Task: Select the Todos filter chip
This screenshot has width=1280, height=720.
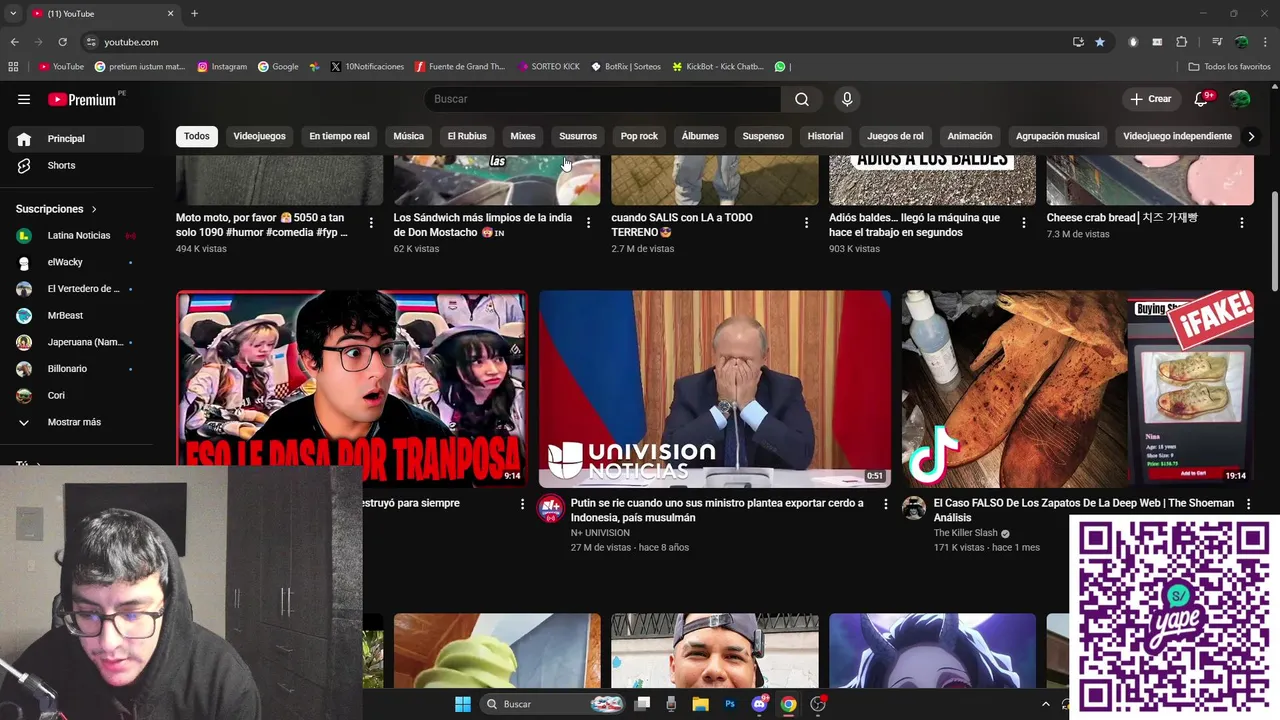Action: [x=197, y=136]
